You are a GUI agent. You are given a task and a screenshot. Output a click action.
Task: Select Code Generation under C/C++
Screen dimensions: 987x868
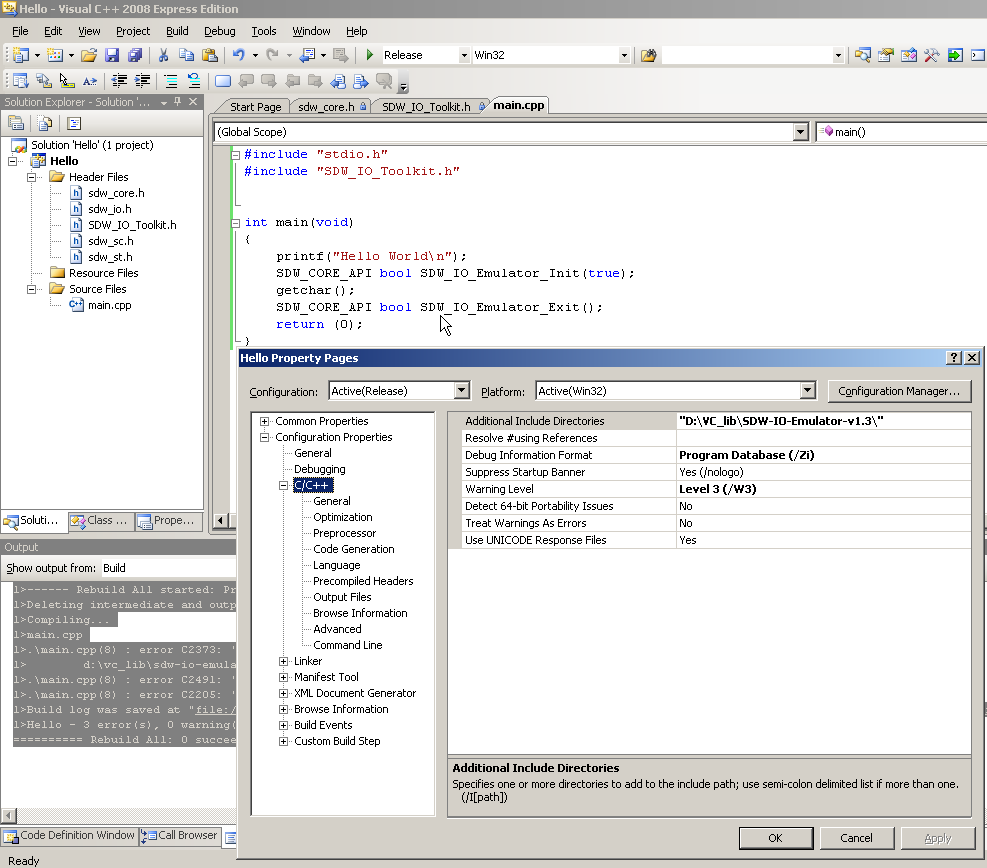point(354,549)
